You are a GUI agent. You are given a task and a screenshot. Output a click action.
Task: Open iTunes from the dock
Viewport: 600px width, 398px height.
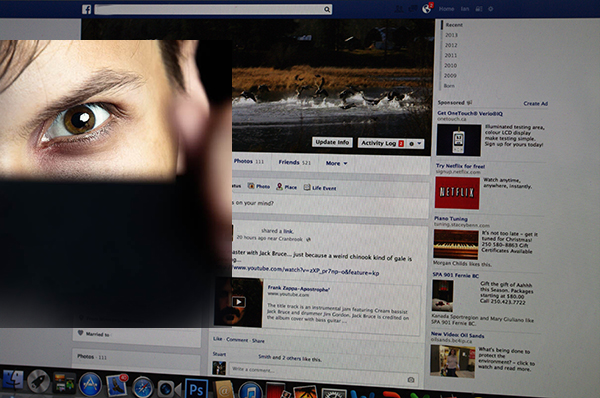point(251,391)
